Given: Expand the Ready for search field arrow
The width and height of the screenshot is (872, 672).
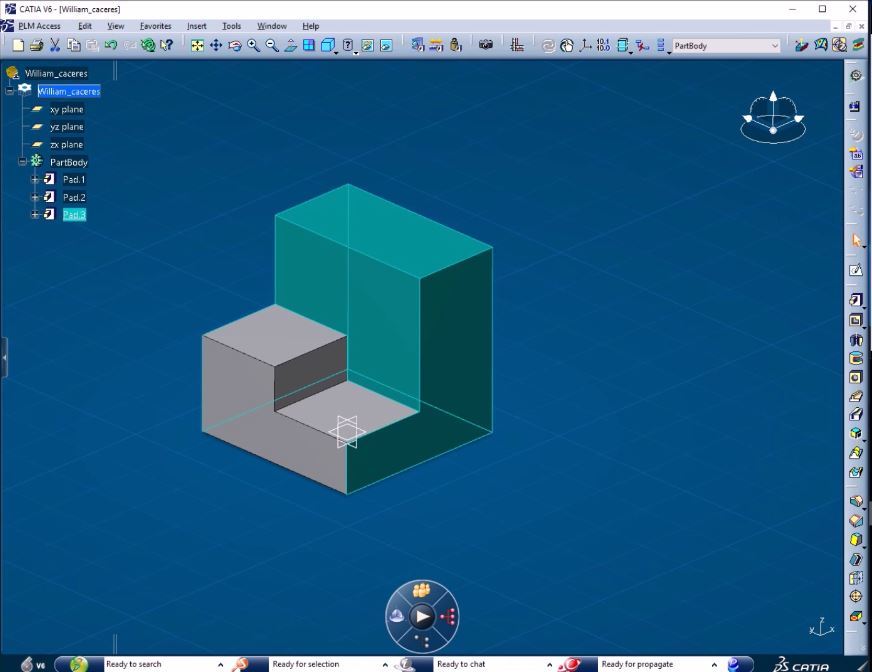Looking at the screenshot, I should coord(220,664).
